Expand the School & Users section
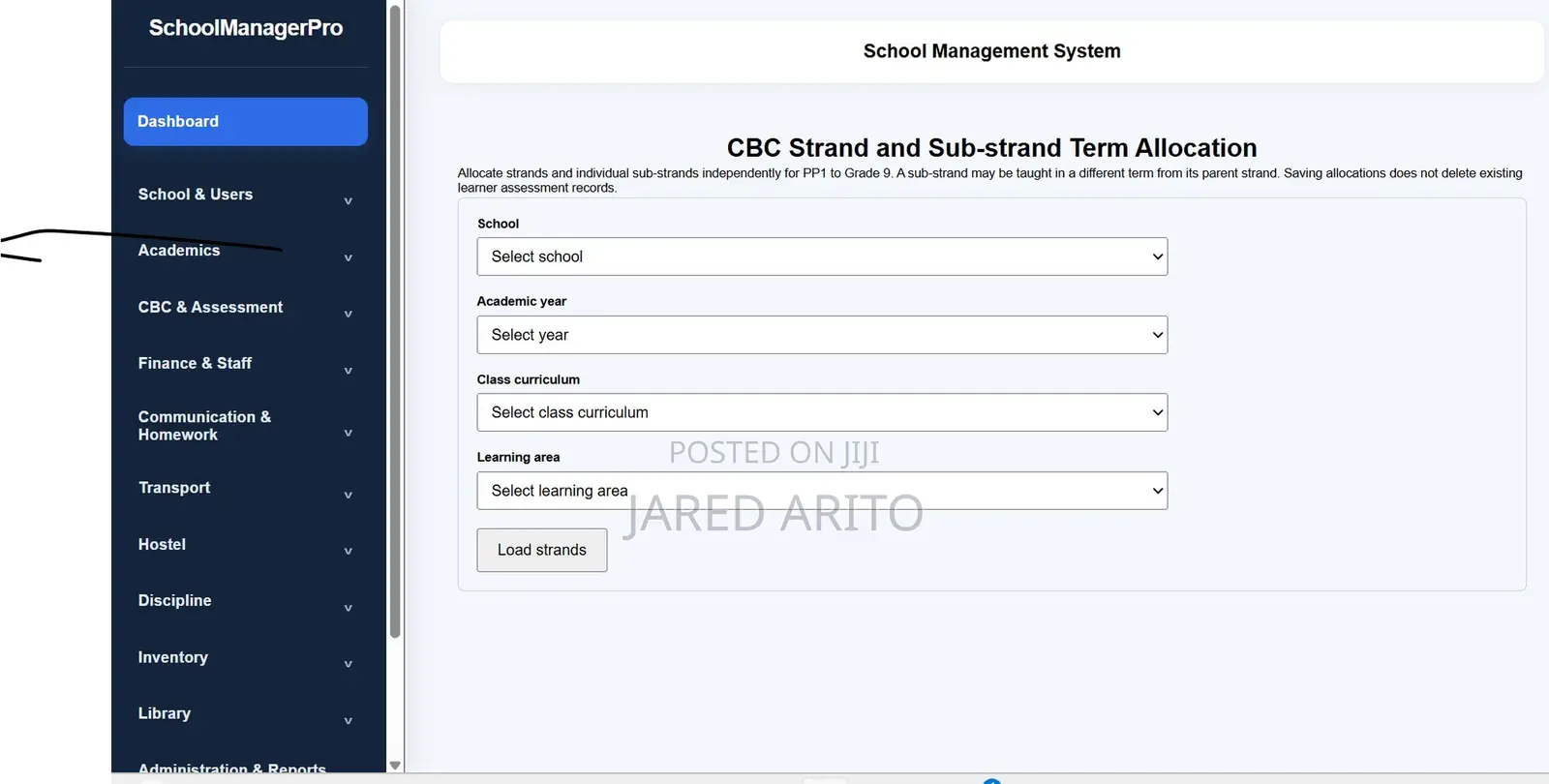The height and width of the screenshot is (784, 1549). [245, 195]
